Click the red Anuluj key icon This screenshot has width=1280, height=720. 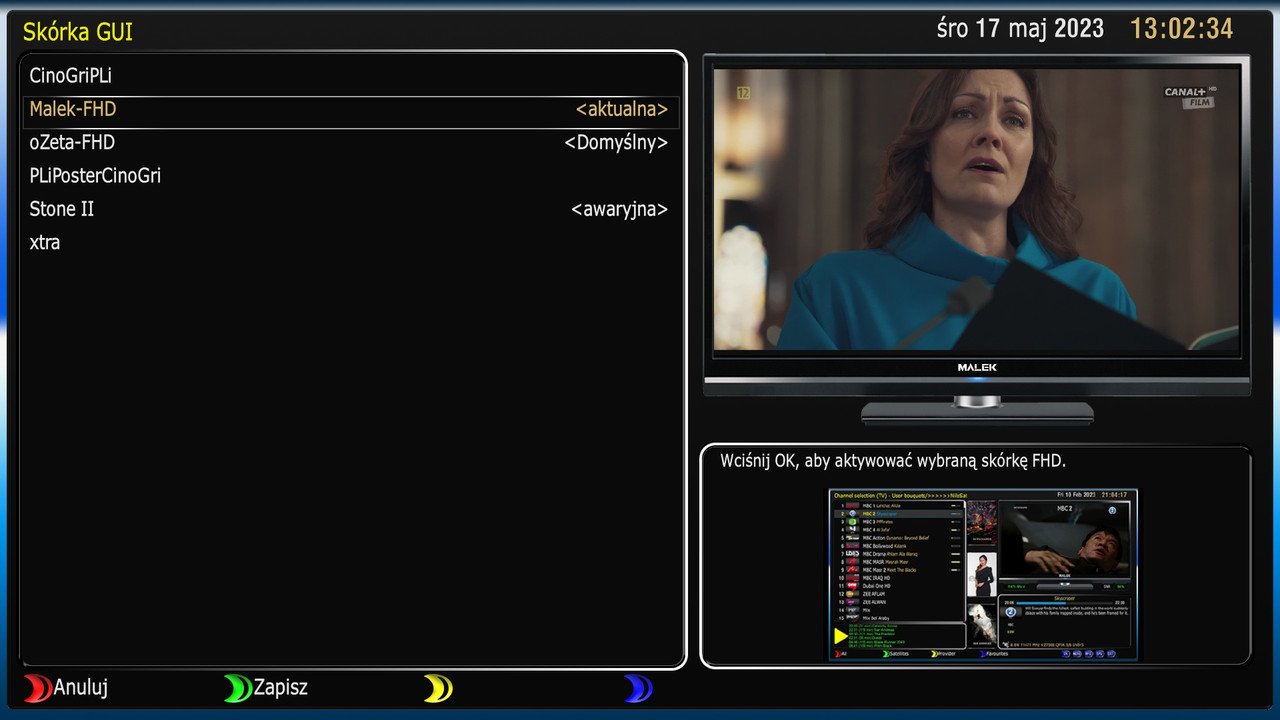37,688
